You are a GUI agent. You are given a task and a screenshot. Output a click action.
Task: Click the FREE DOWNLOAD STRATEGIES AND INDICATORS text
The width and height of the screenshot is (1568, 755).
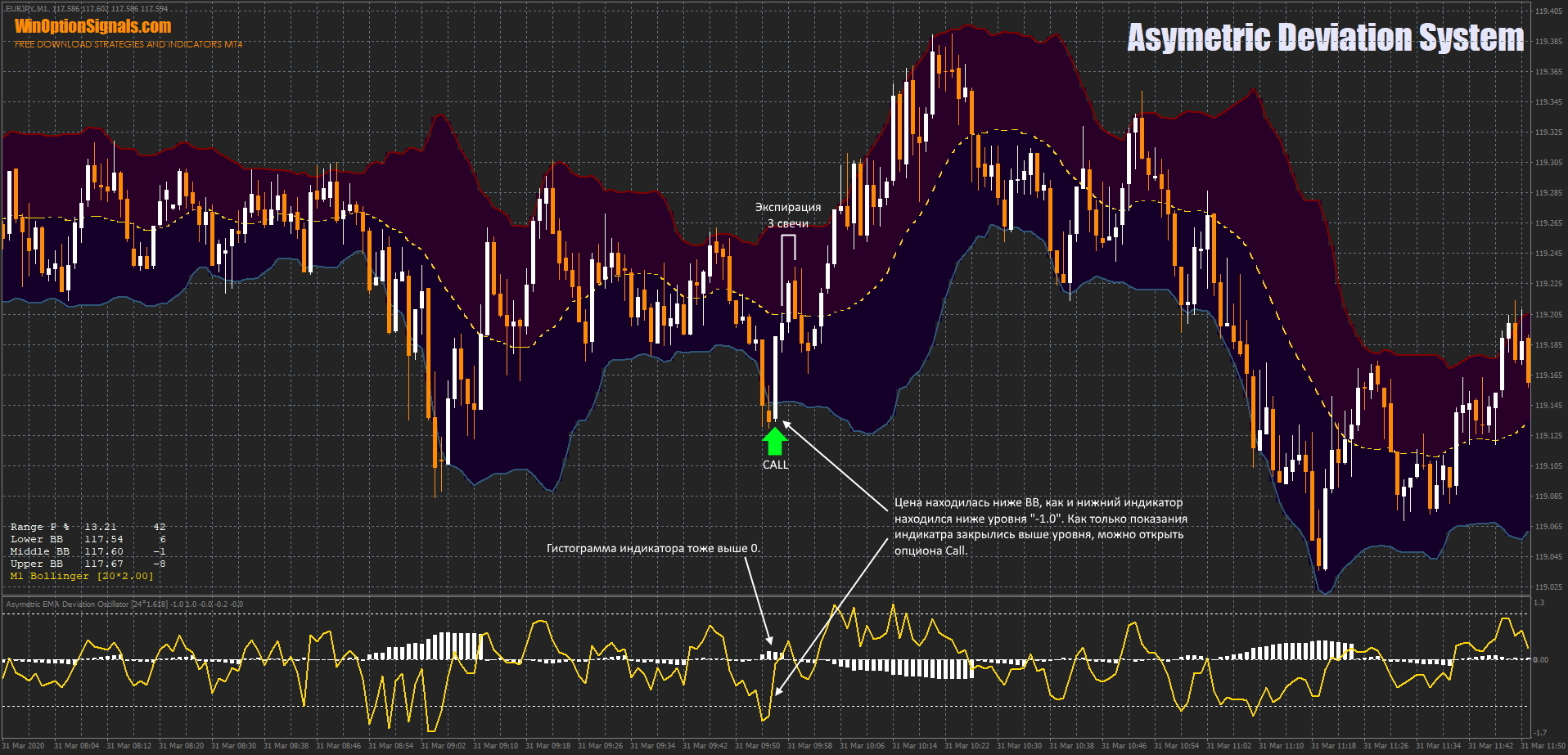click(x=128, y=44)
